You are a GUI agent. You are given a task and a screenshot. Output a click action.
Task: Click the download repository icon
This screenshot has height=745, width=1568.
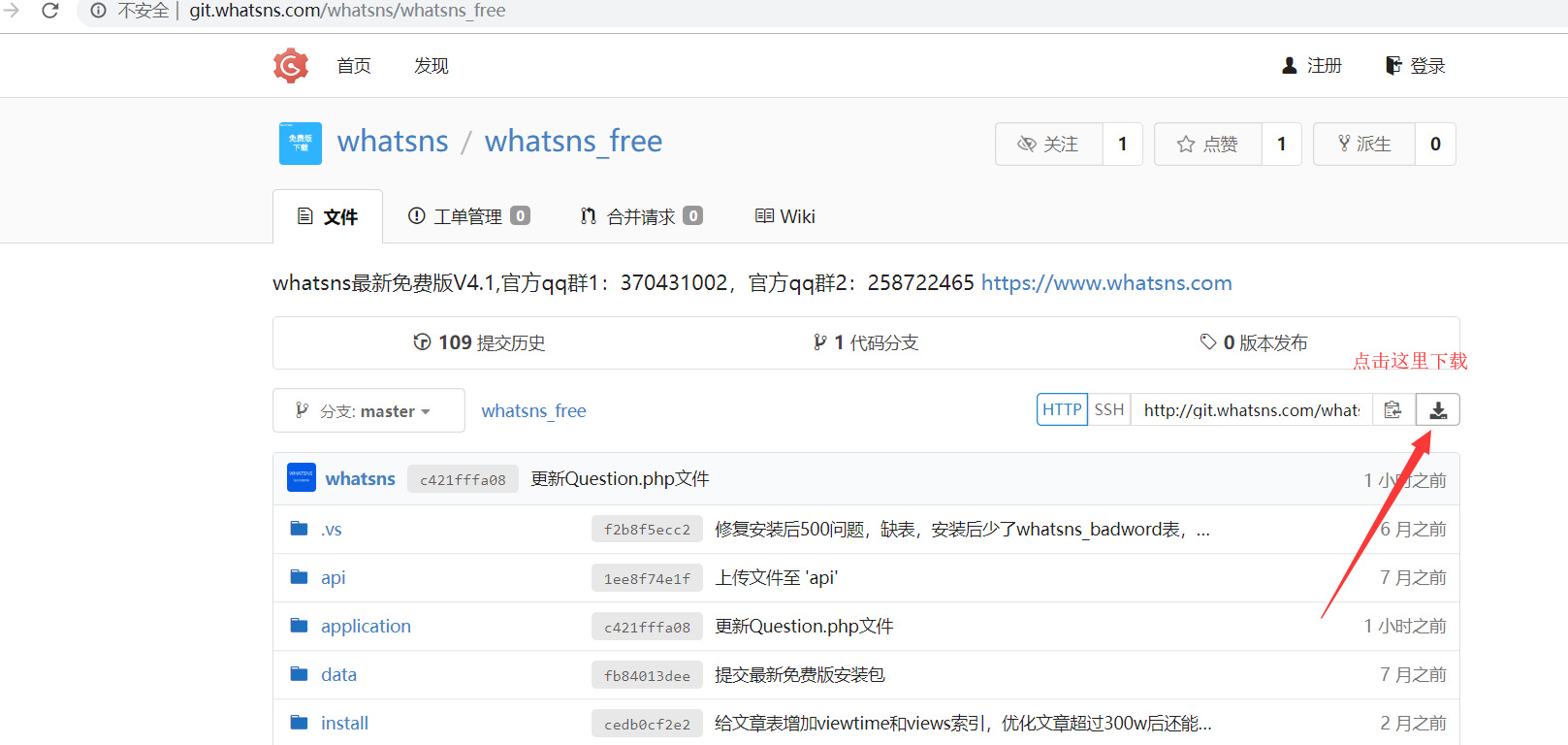point(1438,410)
